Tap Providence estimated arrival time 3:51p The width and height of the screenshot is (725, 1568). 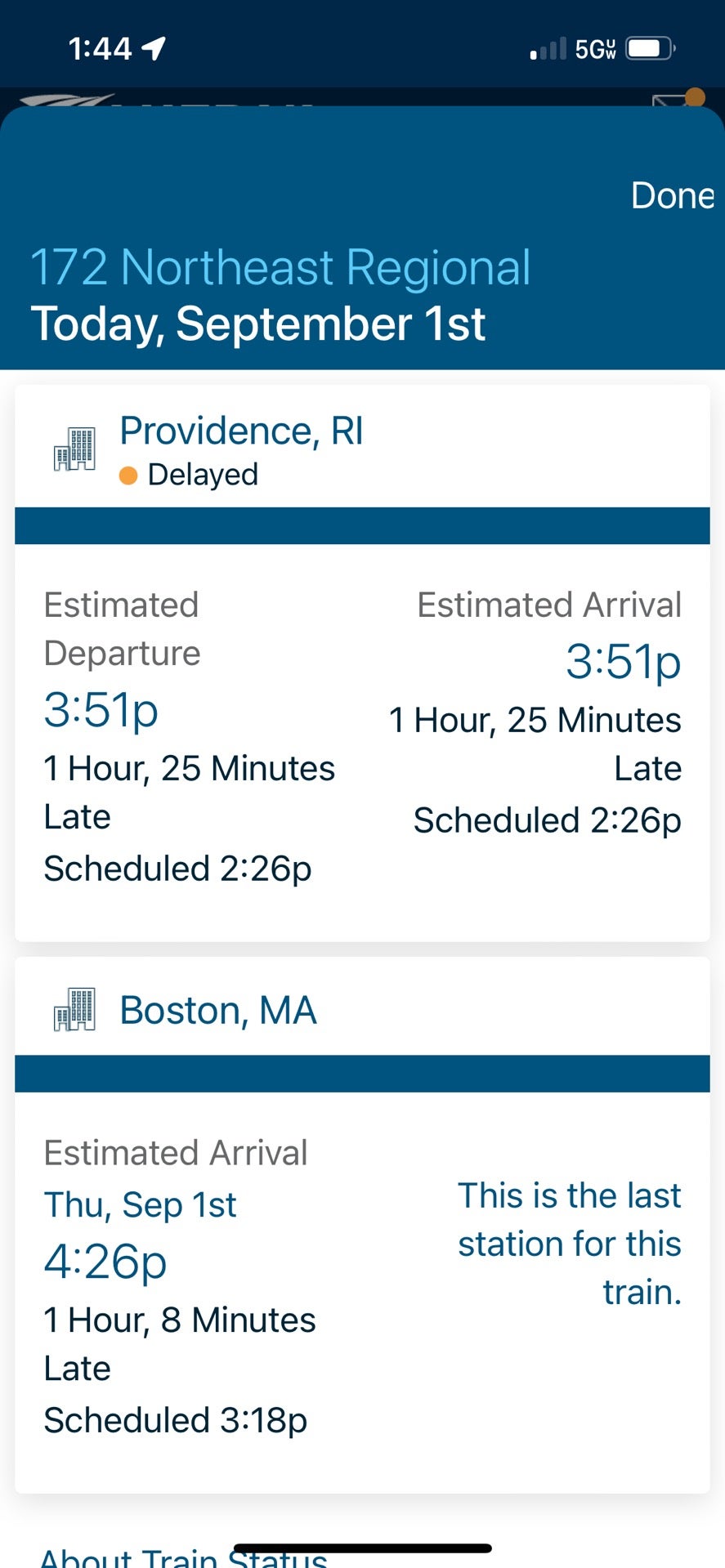[624, 662]
